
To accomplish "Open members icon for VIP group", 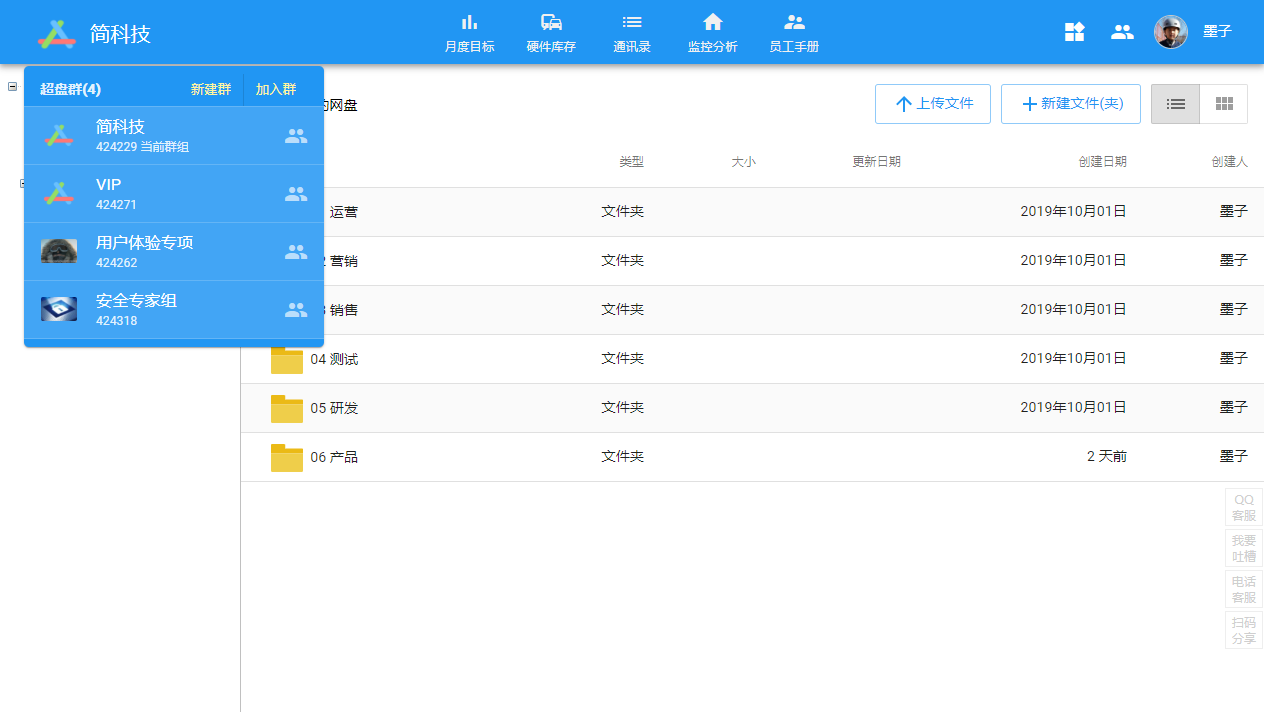I will [296, 194].
